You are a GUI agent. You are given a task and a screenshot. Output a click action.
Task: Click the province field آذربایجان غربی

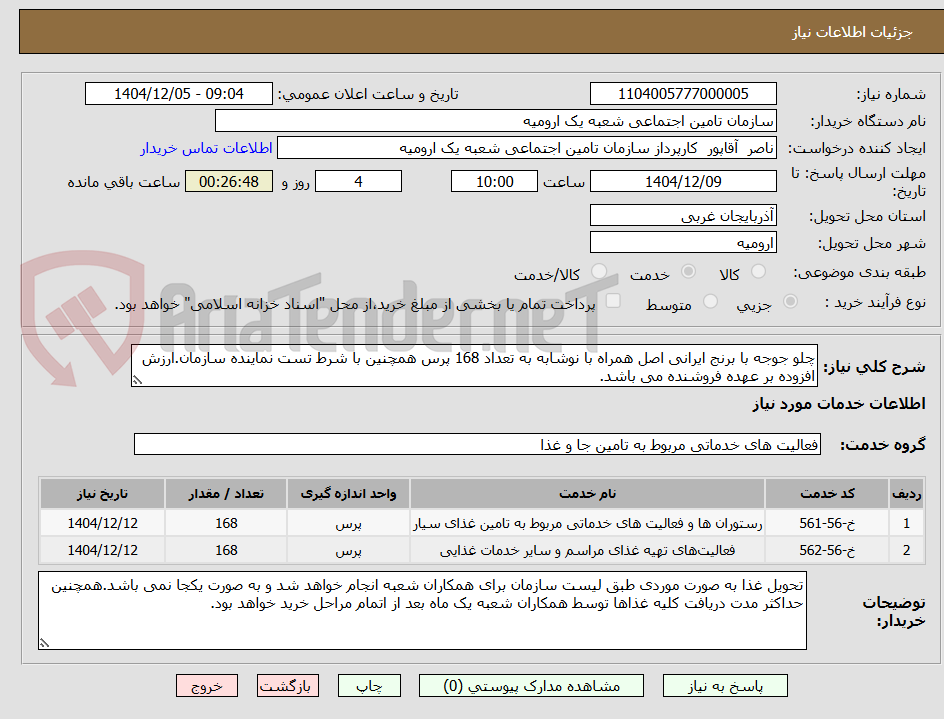pyautogui.click(x=683, y=216)
